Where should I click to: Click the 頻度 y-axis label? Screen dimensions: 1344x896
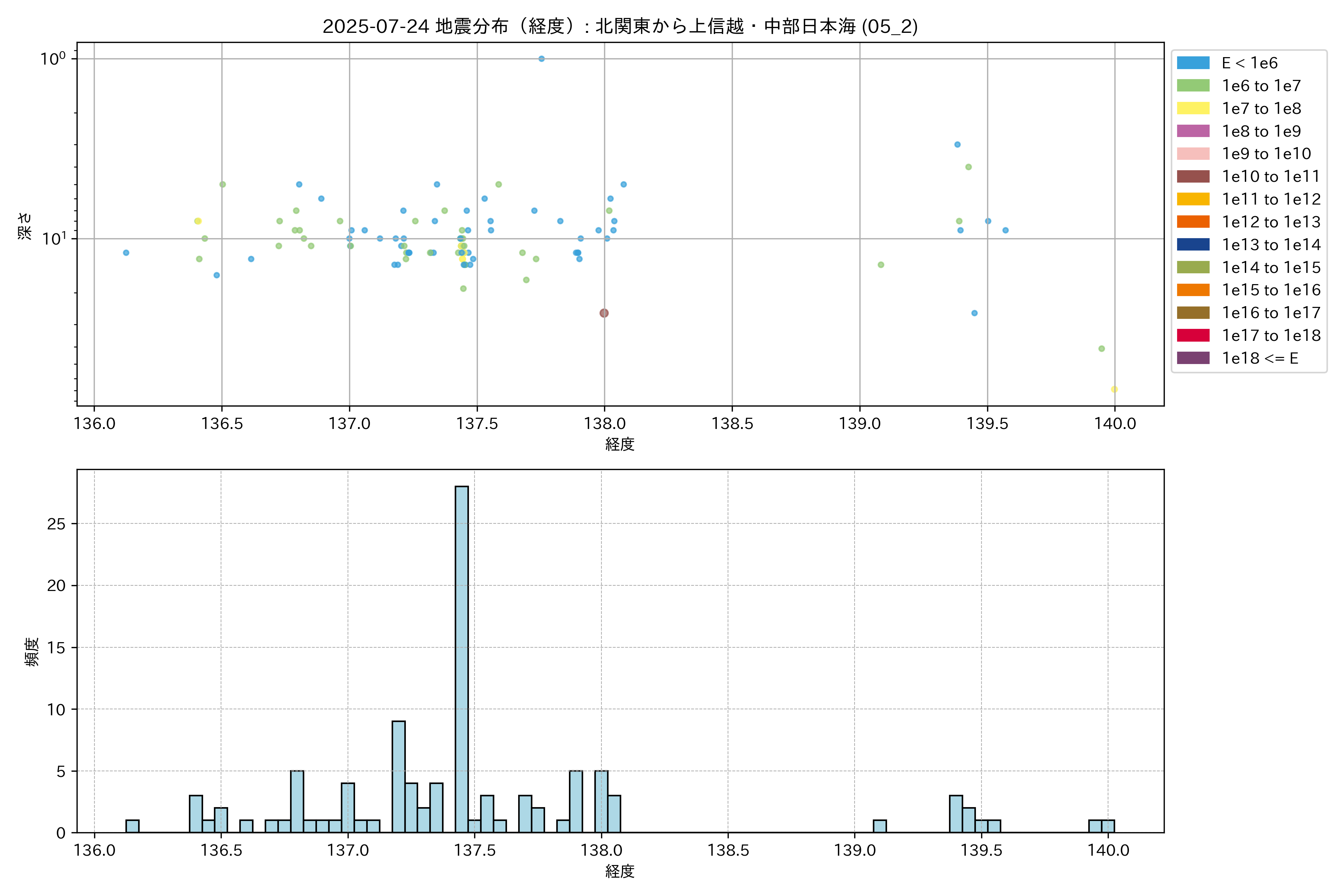pyautogui.click(x=32, y=651)
